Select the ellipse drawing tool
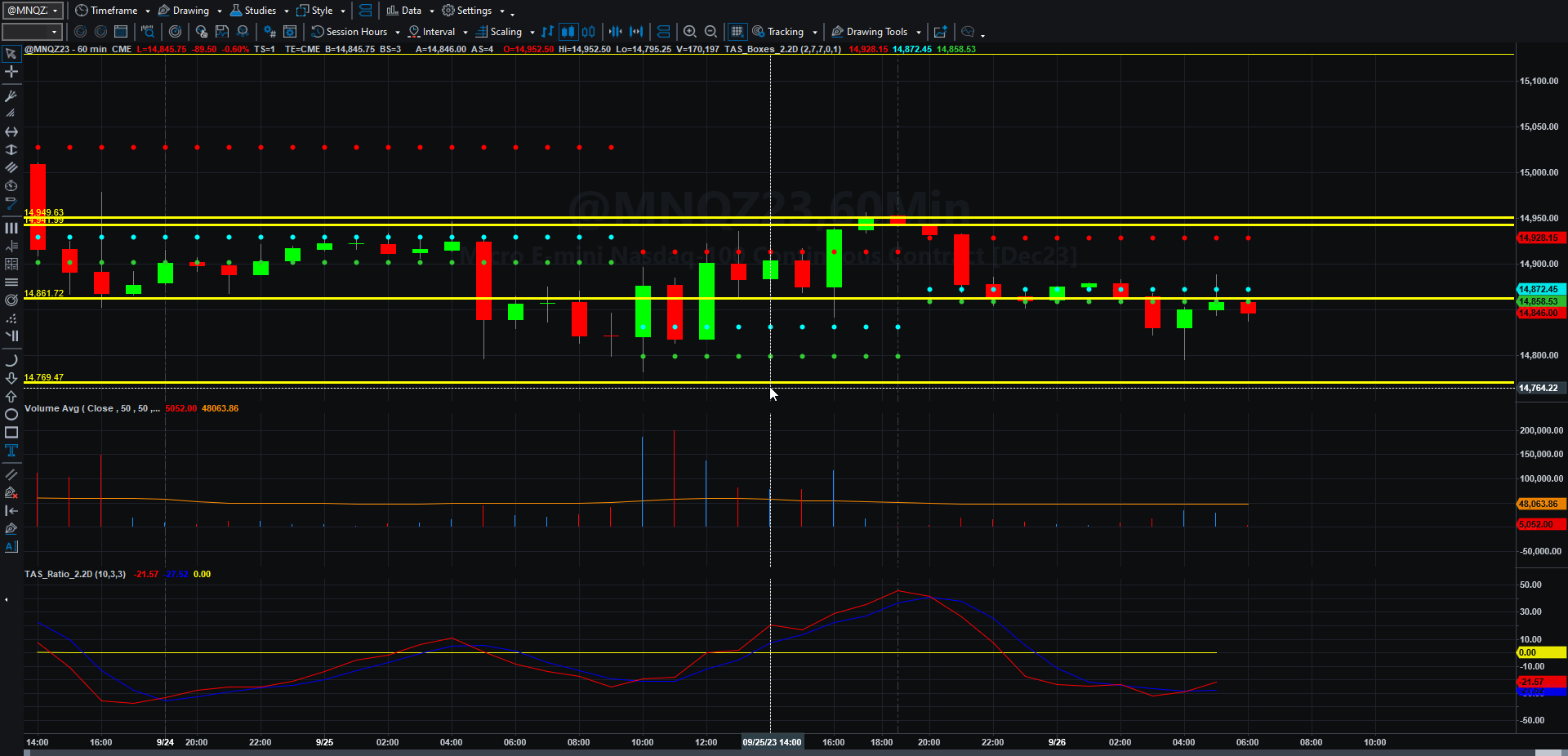Image resolution: width=1568 pixels, height=756 pixels. (x=11, y=415)
